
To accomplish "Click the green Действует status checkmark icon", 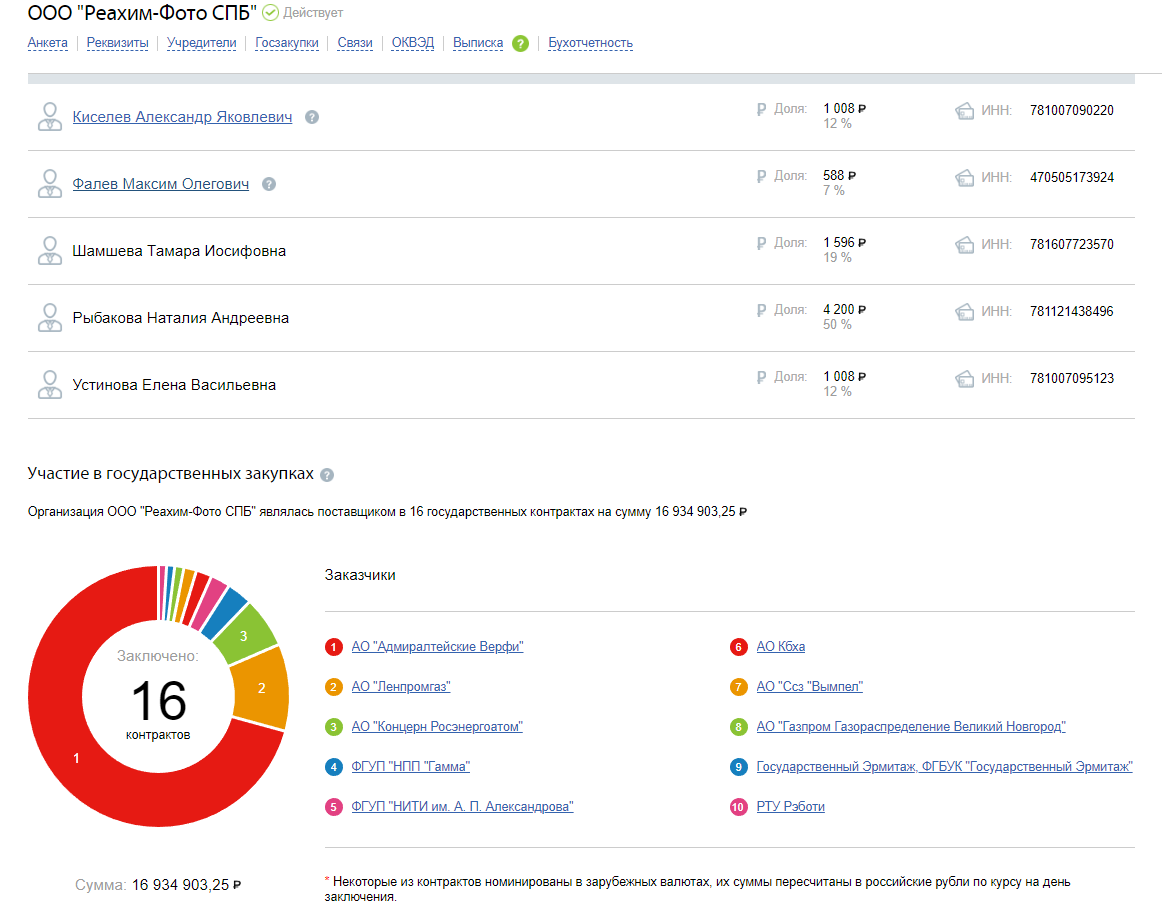I will coord(270,13).
